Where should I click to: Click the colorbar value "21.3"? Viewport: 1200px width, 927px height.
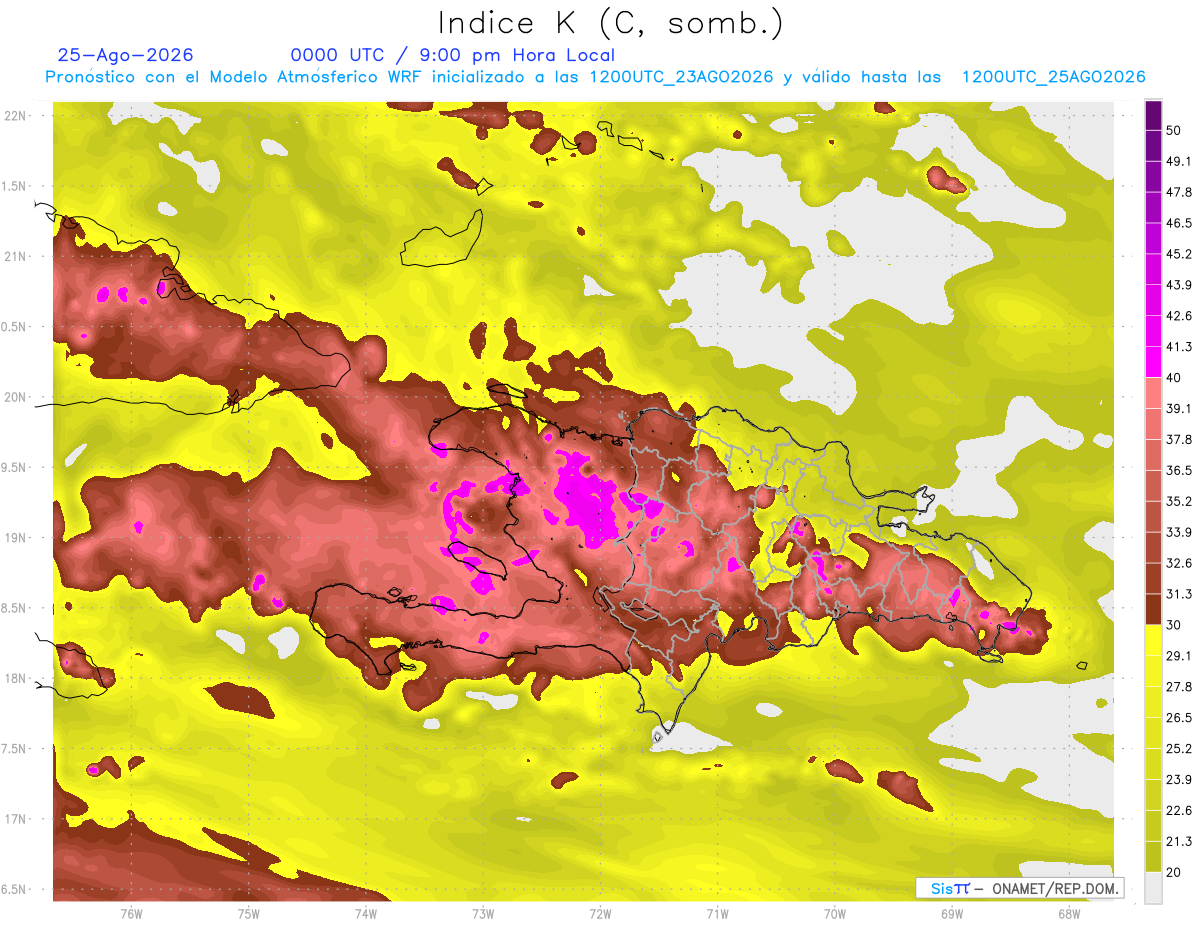(1179, 843)
